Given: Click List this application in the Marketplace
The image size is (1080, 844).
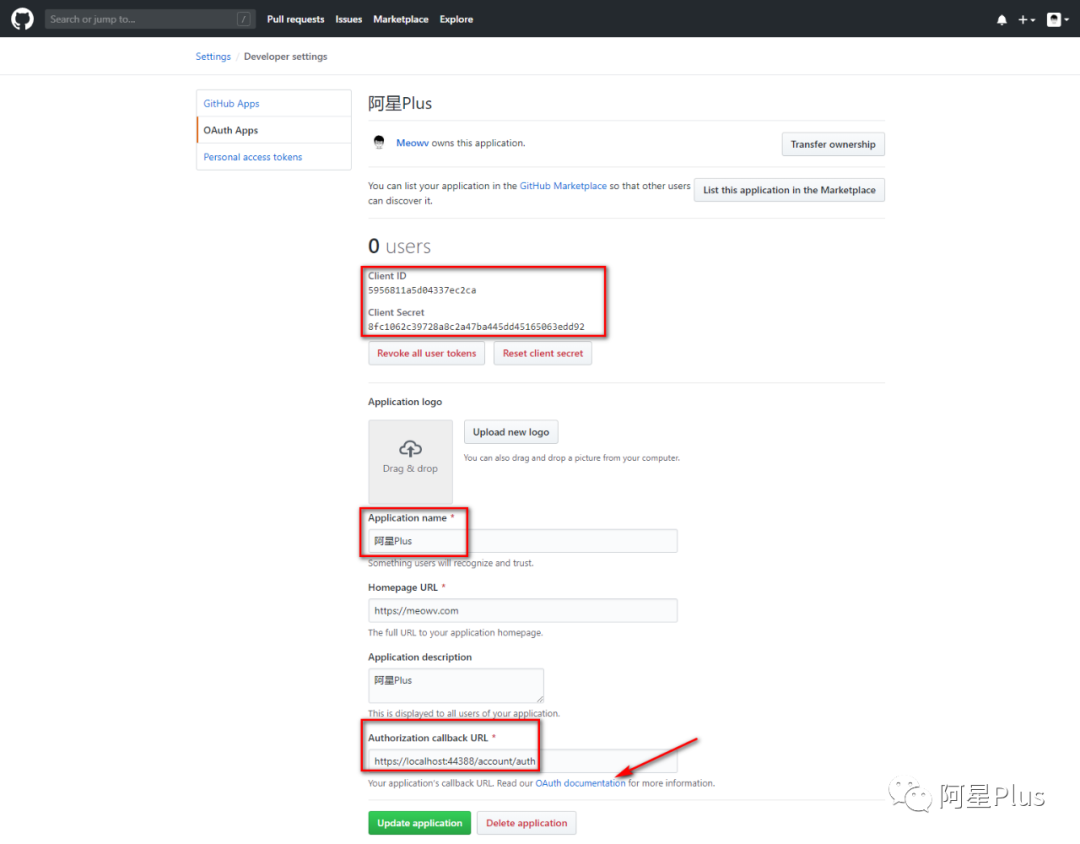Looking at the screenshot, I should (x=789, y=190).
